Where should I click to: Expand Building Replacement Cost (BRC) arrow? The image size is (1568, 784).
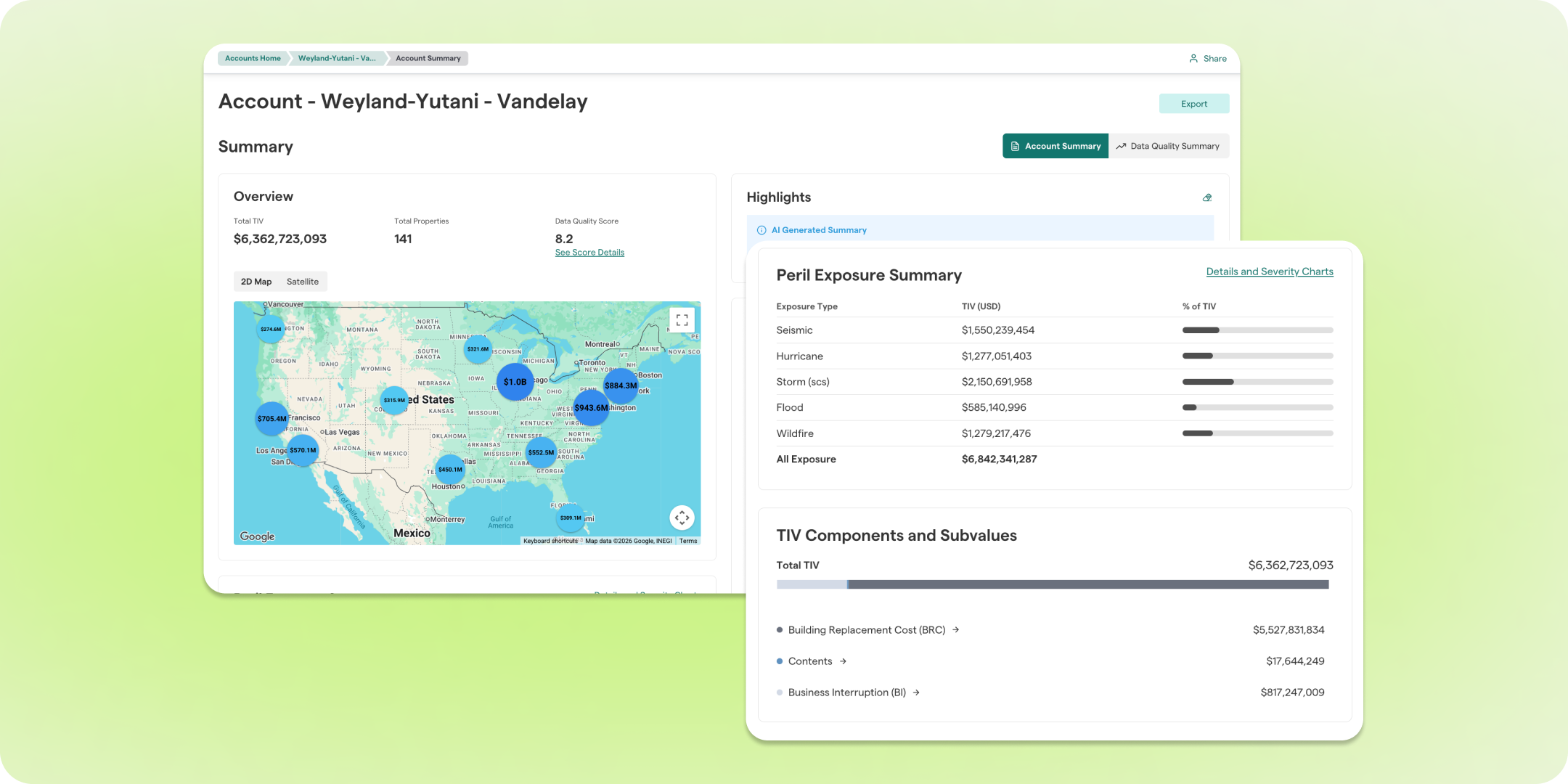point(955,630)
